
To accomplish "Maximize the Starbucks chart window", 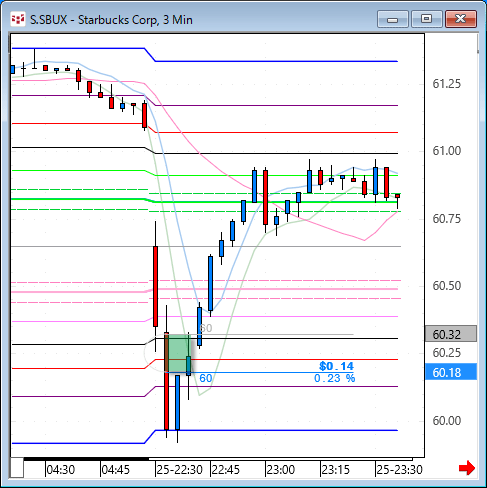I will point(426,19).
